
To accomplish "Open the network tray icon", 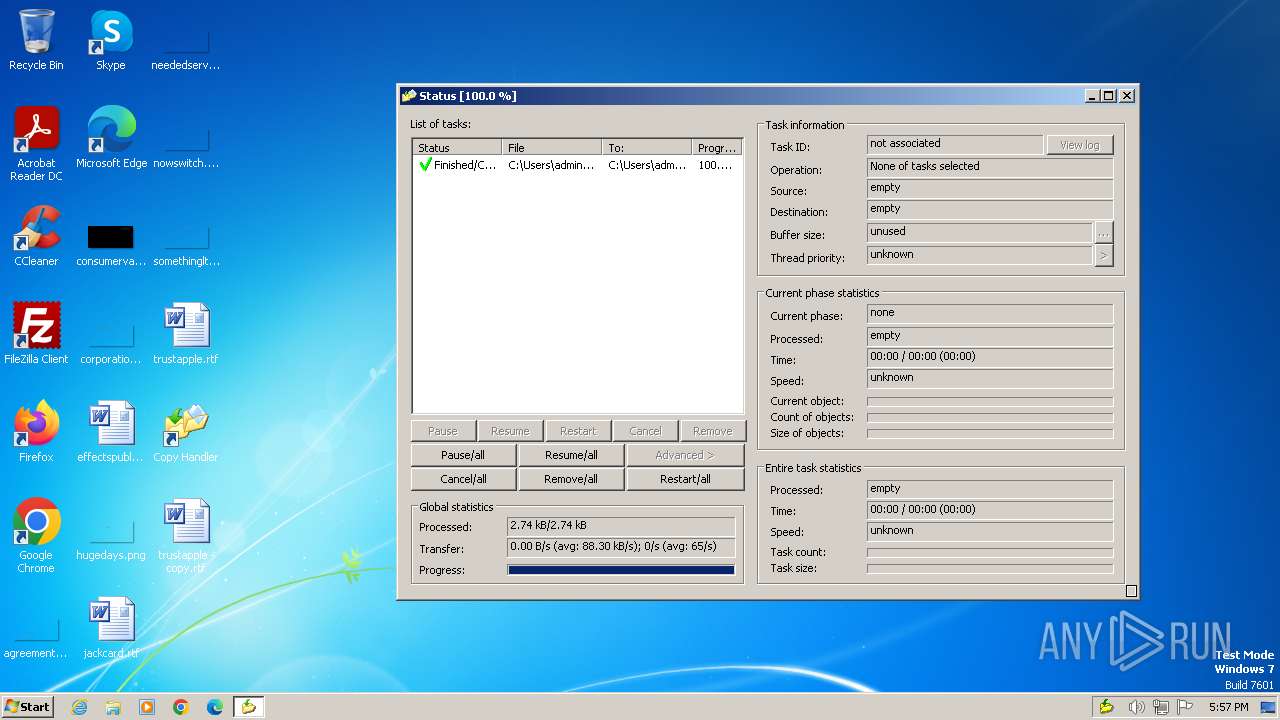I will [1161, 707].
